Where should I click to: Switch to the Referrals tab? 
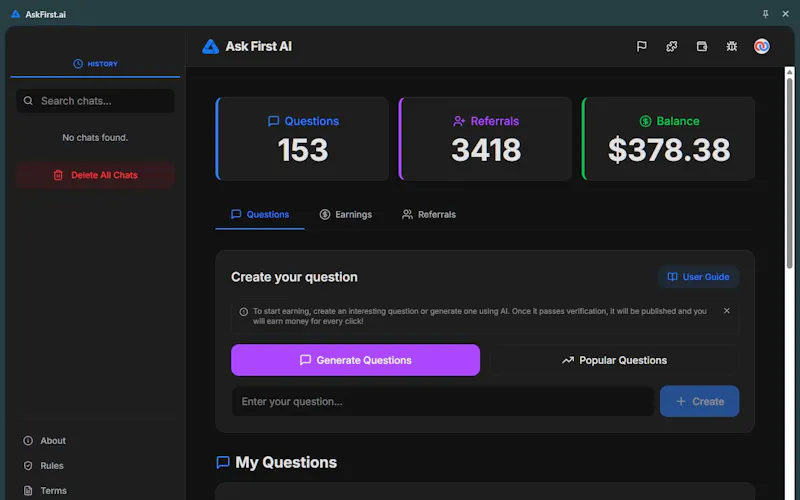click(x=429, y=214)
